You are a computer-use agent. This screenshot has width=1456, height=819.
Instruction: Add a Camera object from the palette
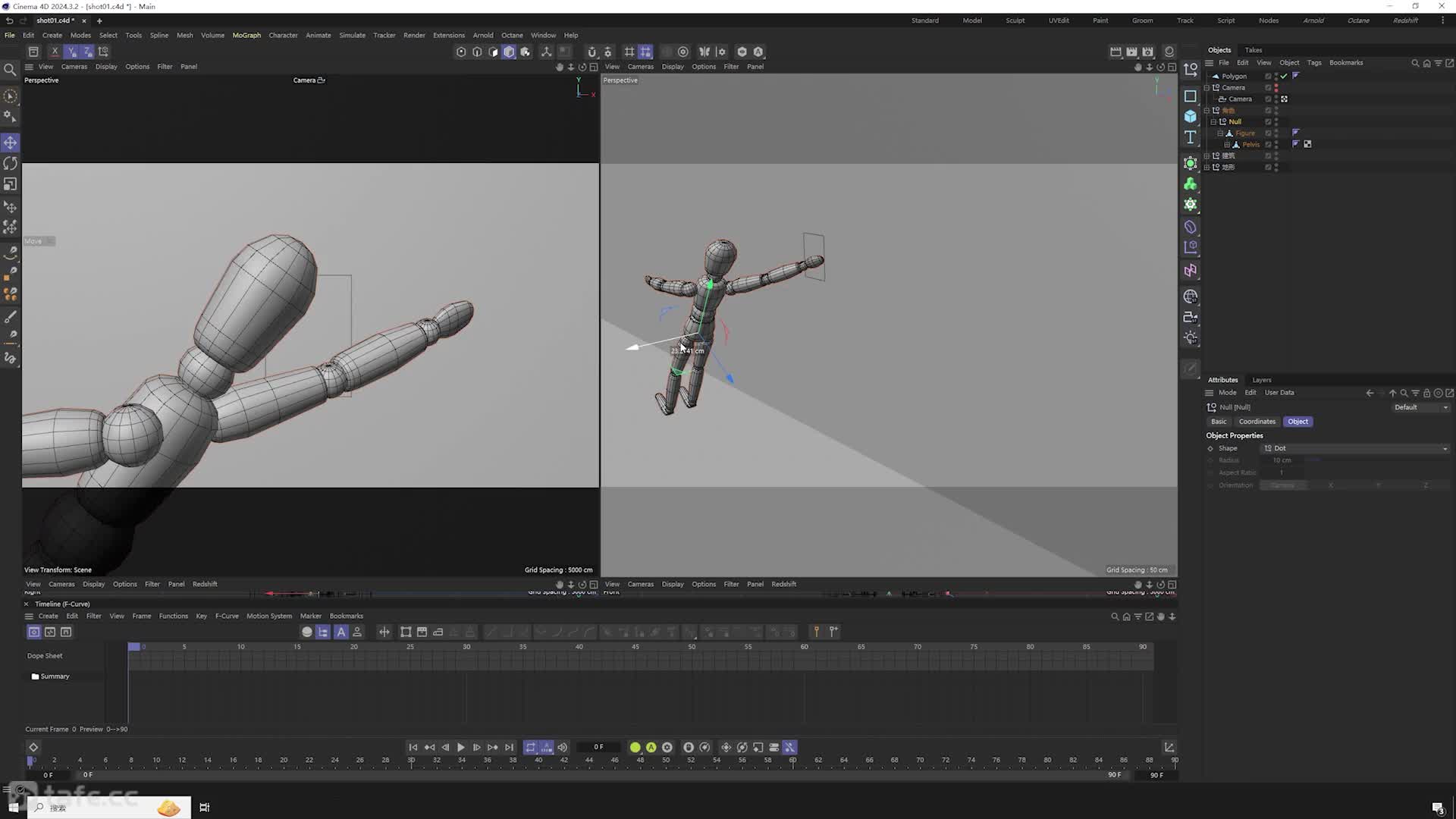pos(1190,317)
